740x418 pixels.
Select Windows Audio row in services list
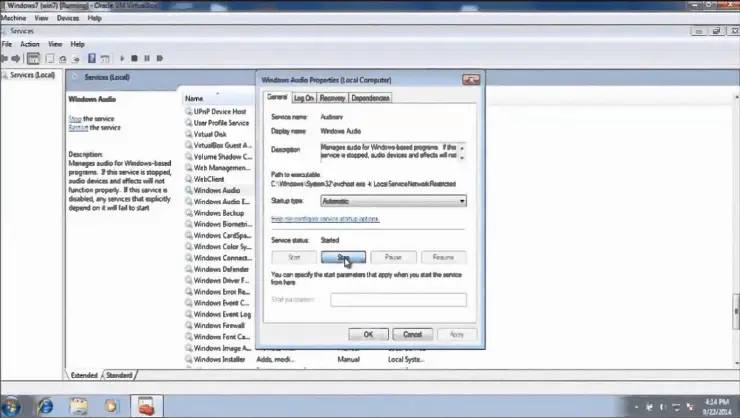219,190
